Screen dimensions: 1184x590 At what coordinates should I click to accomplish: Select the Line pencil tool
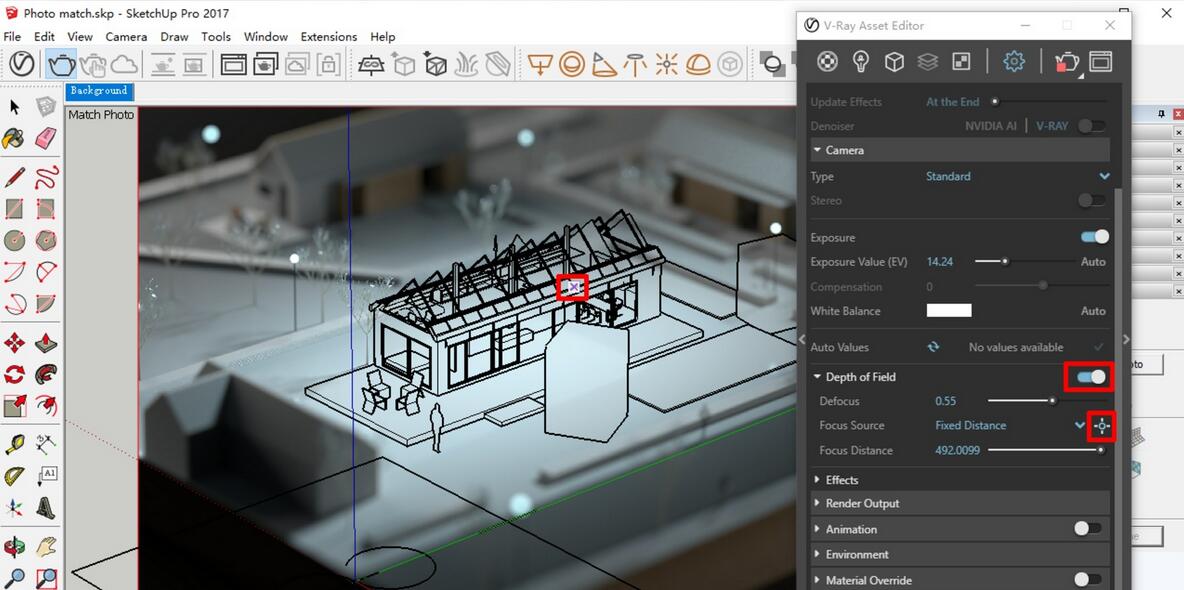click(14, 178)
